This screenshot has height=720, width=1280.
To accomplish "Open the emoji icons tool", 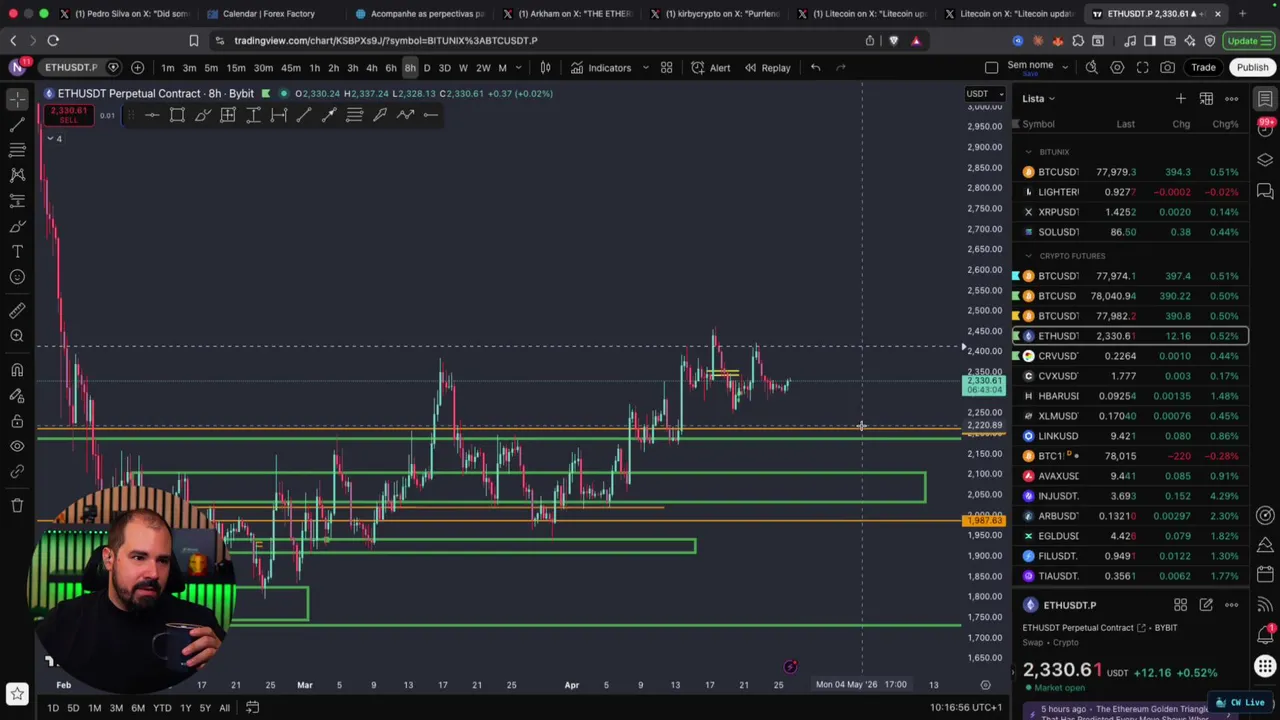I will pos(17,277).
